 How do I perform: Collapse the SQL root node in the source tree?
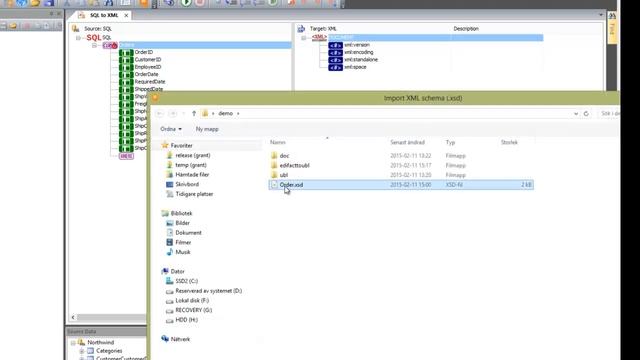click(78, 38)
